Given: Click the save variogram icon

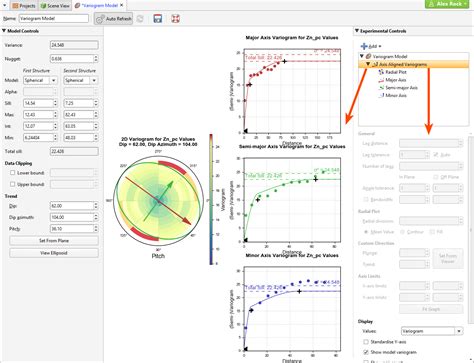Looking at the screenshot, I should (x=158, y=19).
